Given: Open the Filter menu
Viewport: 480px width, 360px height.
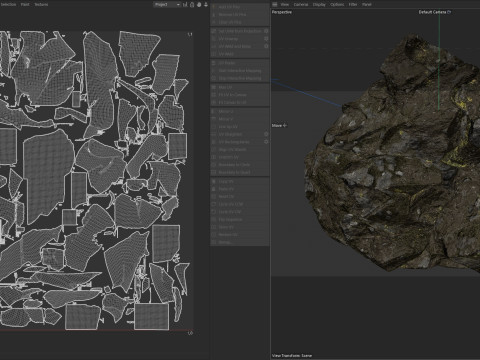Looking at the screenshot, I should 353,4.
